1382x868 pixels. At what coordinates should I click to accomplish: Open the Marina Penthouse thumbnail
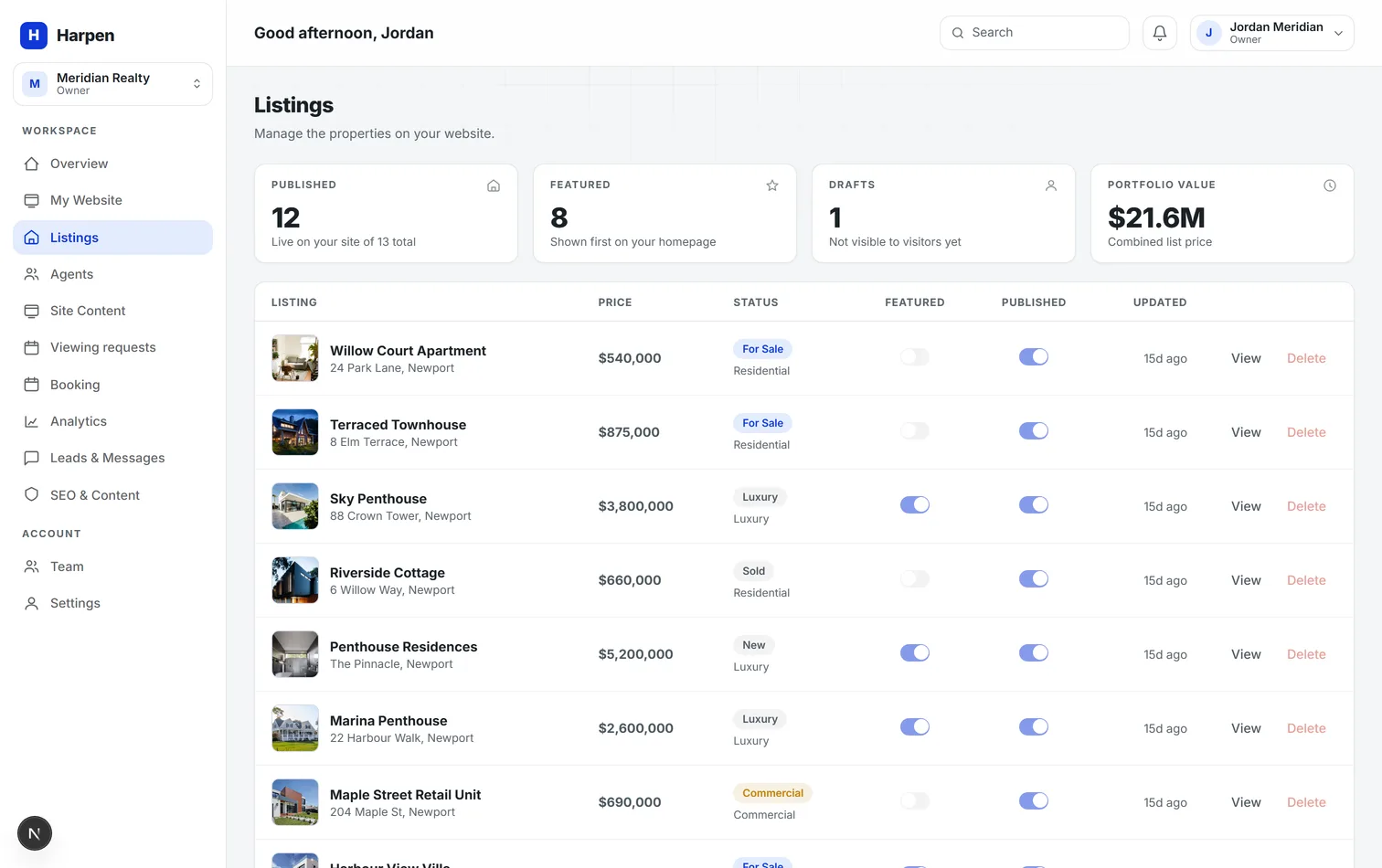[x=295, y=728]
